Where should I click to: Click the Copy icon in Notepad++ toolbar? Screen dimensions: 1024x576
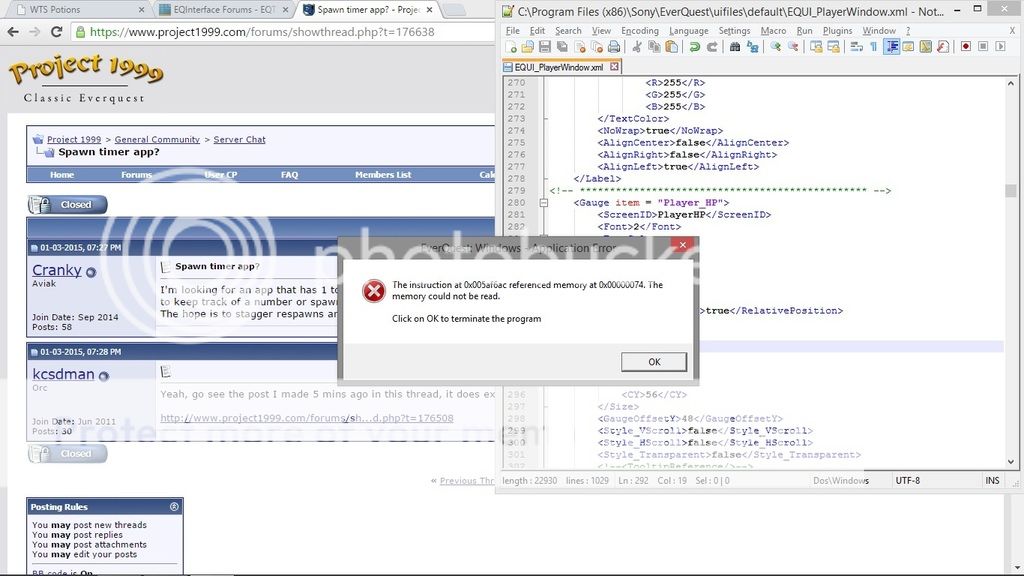coord(654,47)
